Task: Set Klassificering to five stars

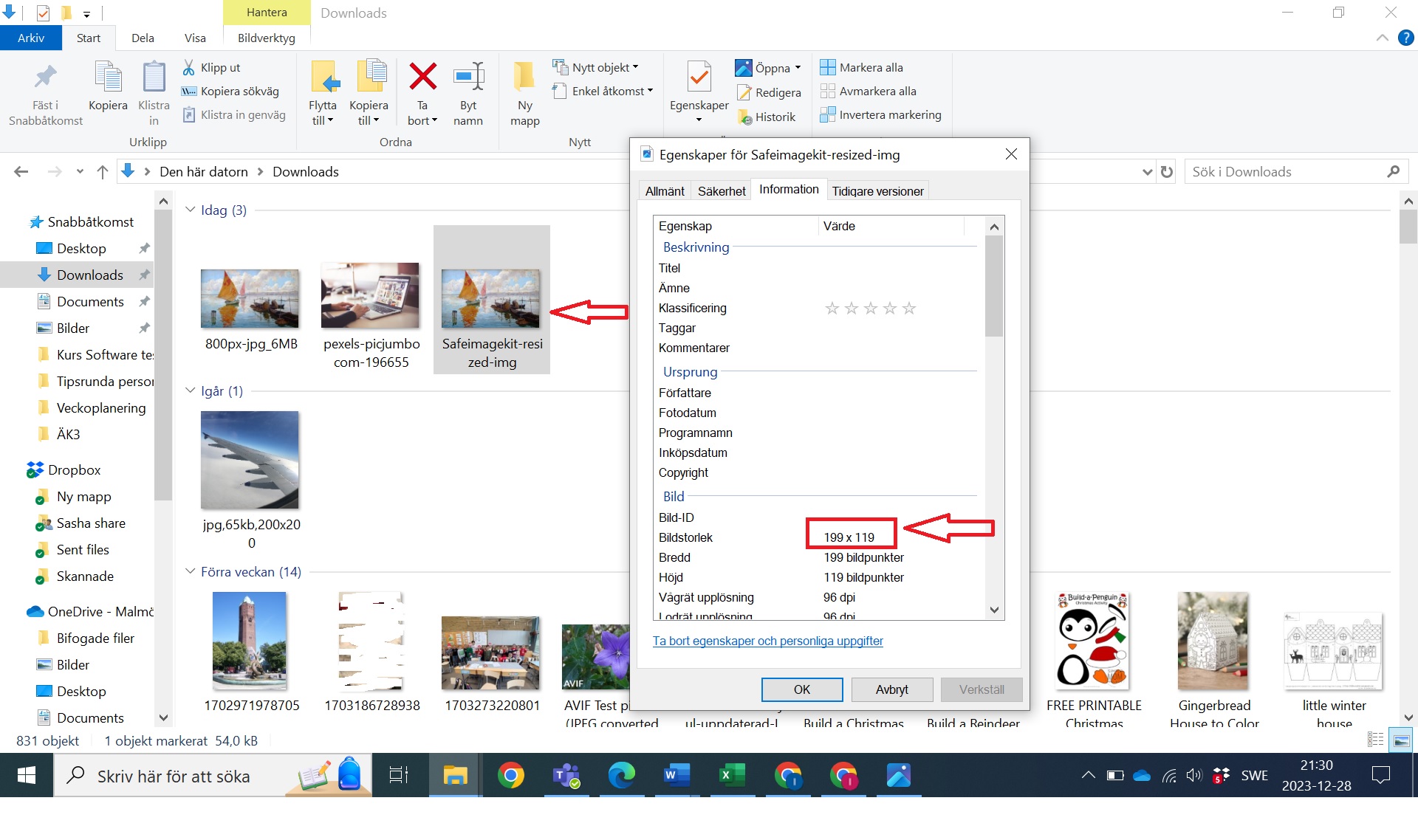Action: 909,309
